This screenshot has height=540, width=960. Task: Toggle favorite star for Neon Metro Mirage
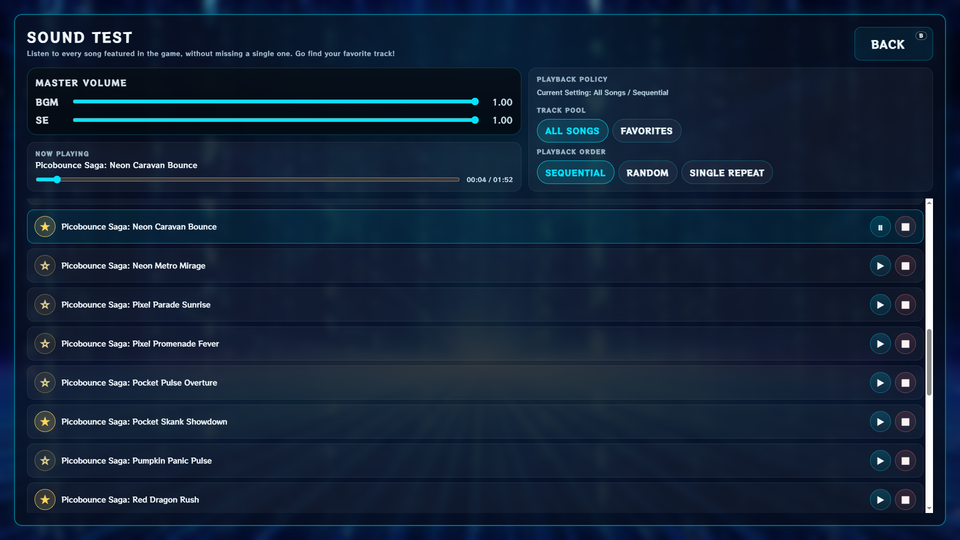pos(45,266)
